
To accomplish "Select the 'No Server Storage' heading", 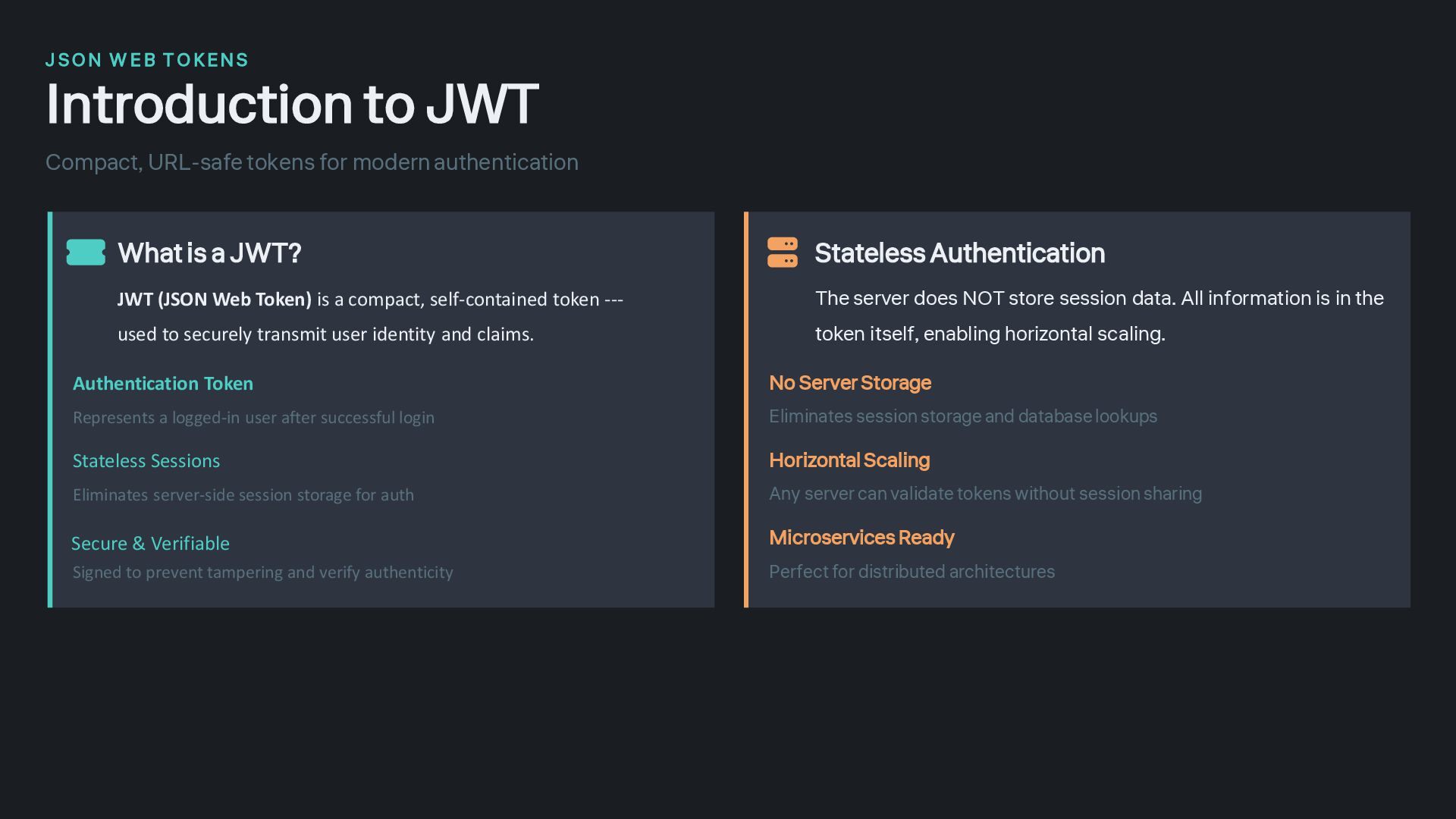I will tap(849, 383).
